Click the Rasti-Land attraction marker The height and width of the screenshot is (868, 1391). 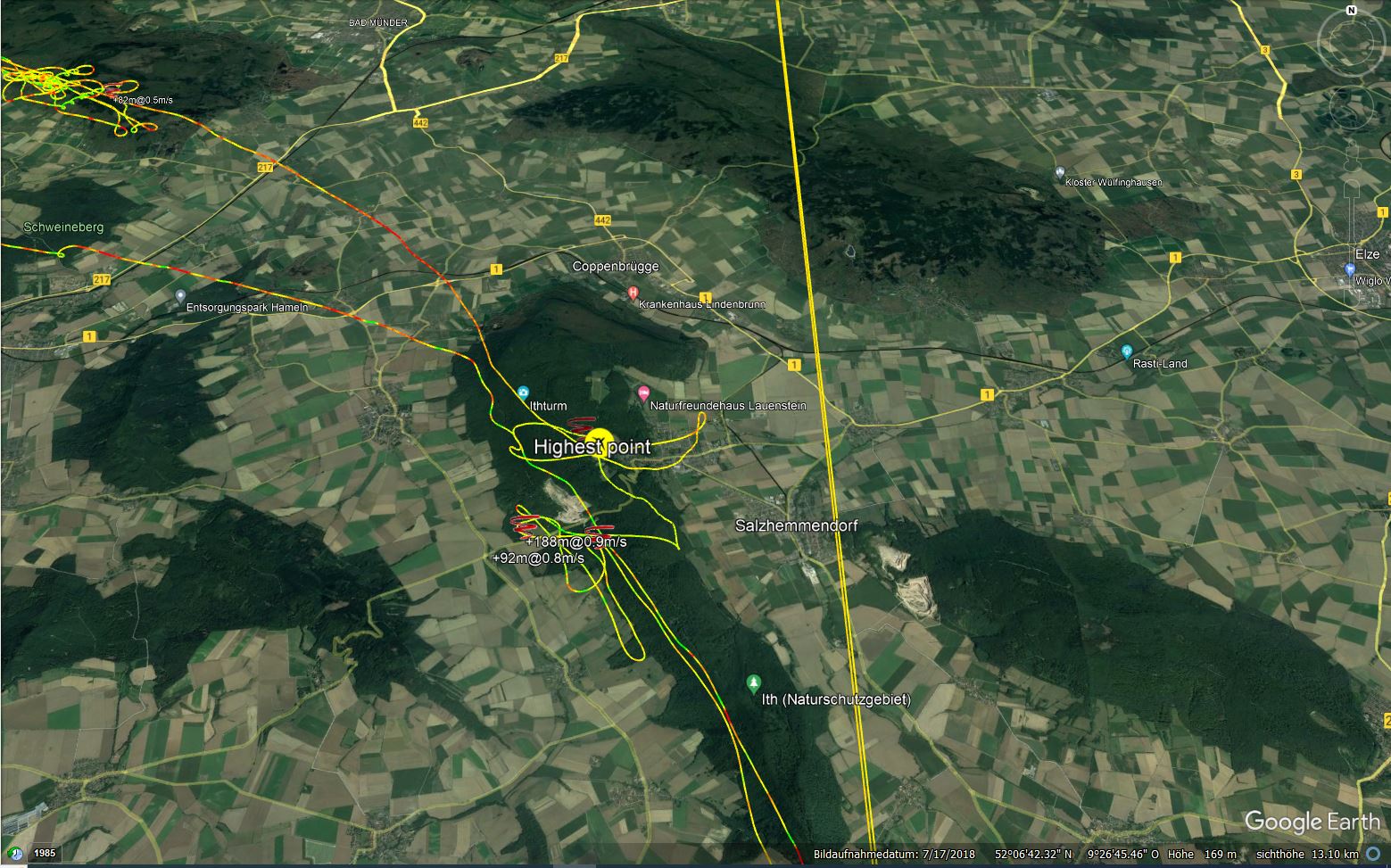tap(1126, 351)
